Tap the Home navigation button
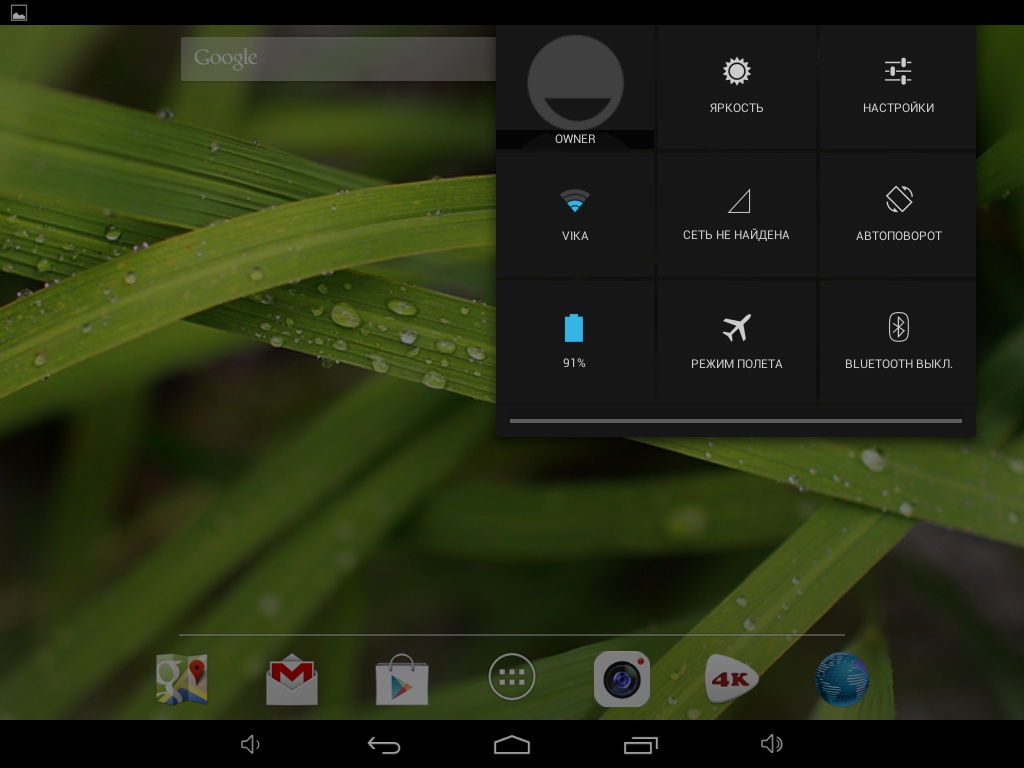This screenshot has width=1024, height=768. click(x=512, y=744)
